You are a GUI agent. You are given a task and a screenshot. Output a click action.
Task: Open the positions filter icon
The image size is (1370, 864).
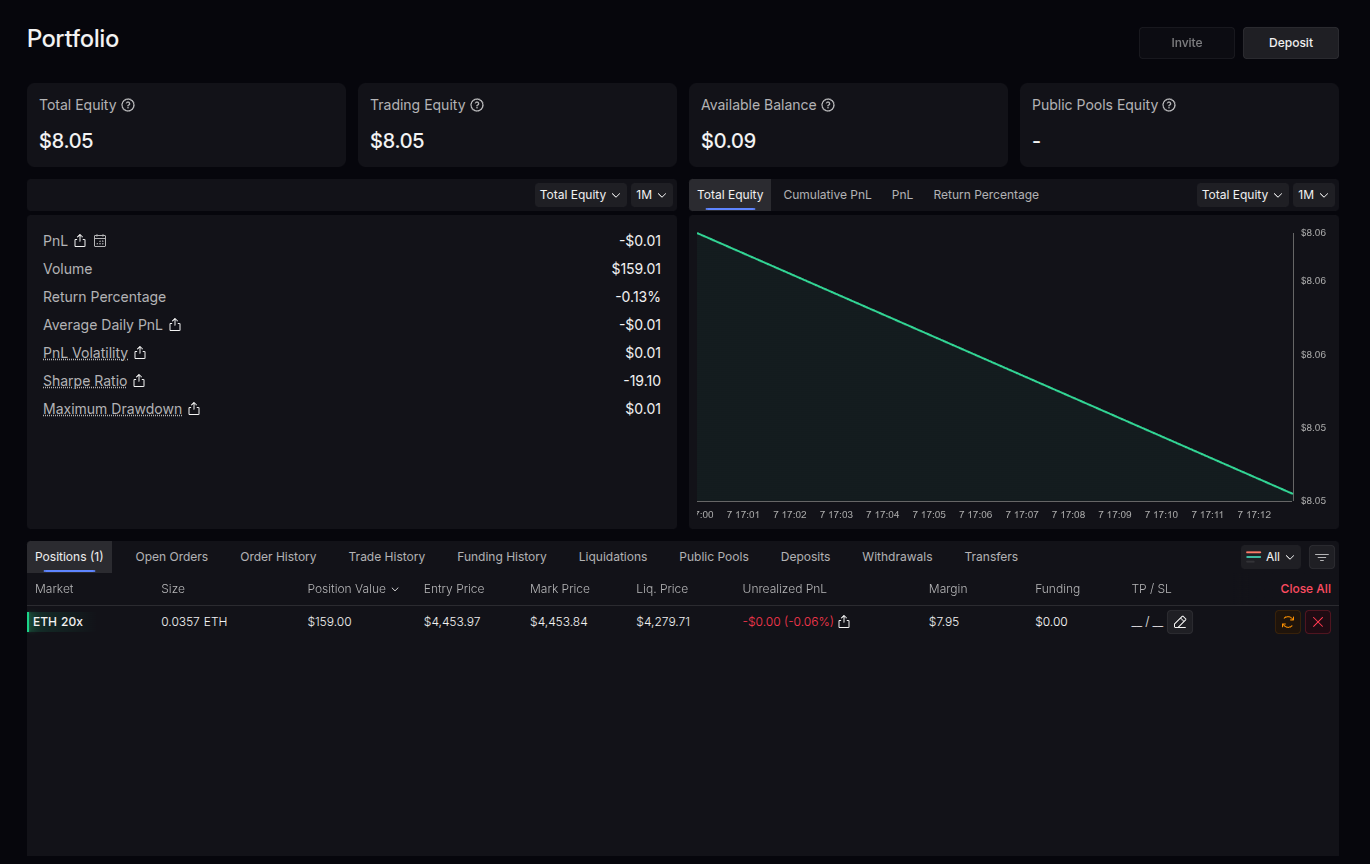(1321, 557)
